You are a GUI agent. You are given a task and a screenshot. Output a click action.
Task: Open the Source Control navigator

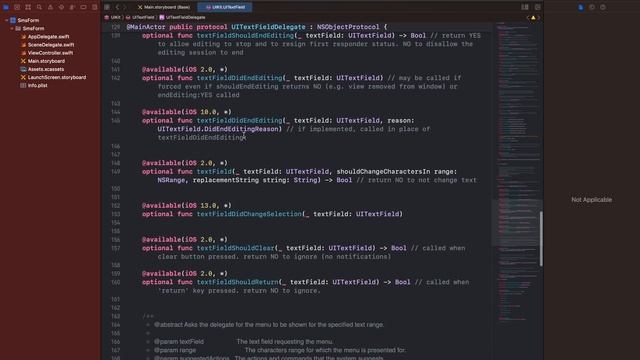tap(17, 7)
